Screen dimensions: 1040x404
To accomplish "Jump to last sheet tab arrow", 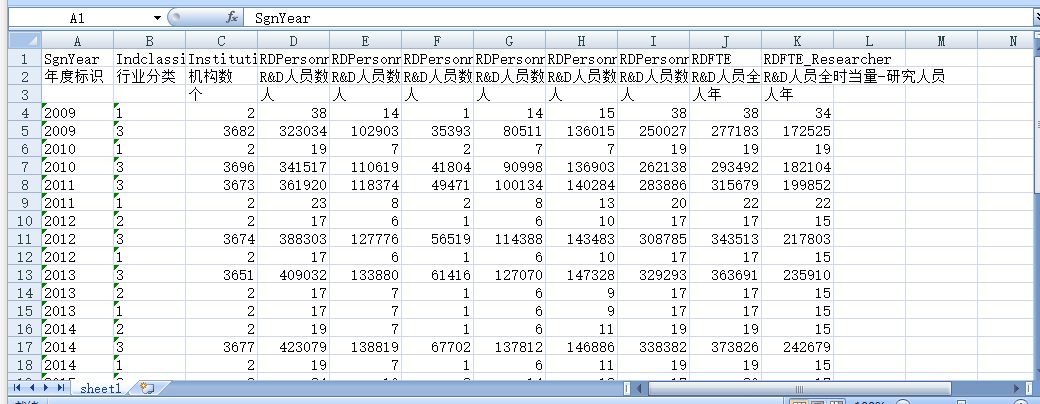I will coord(60,387).
